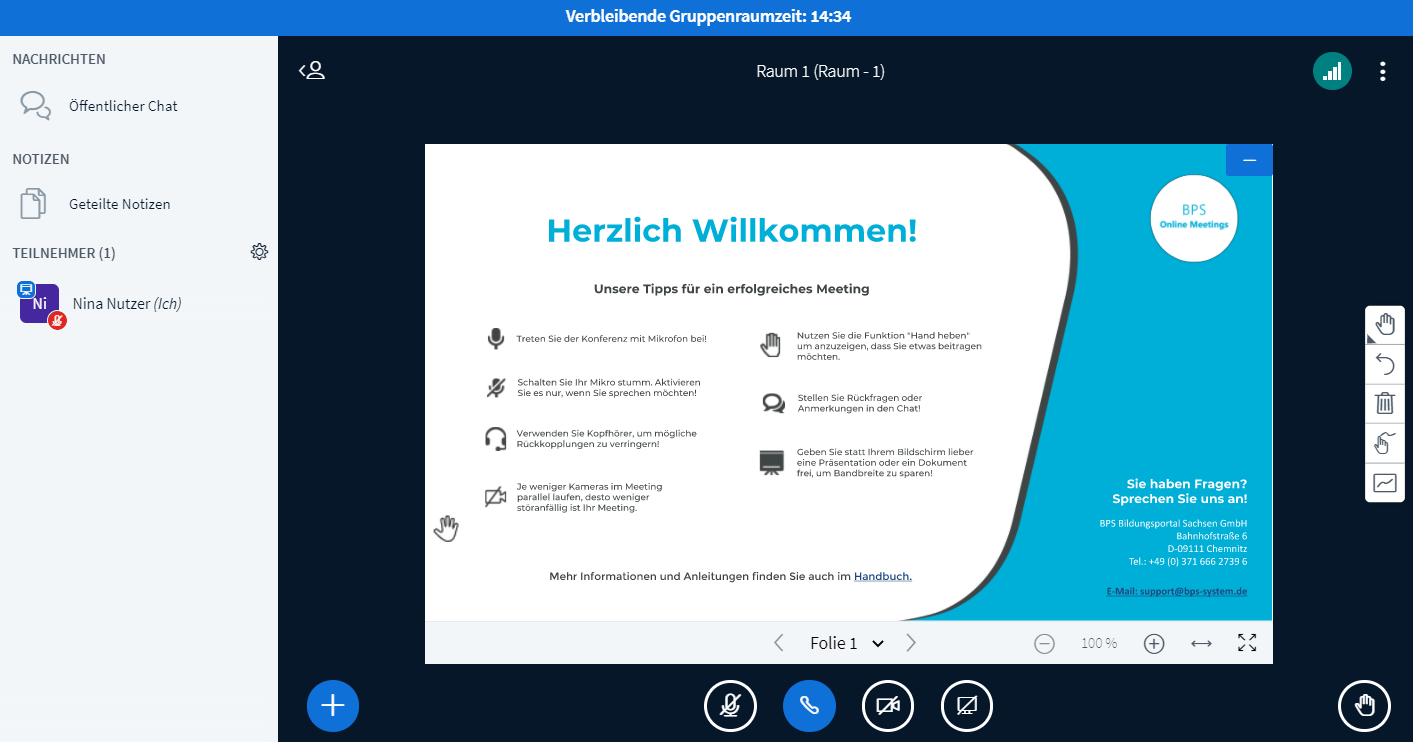
Task: Open participant settings gear icon
Action: coord(259,252)
